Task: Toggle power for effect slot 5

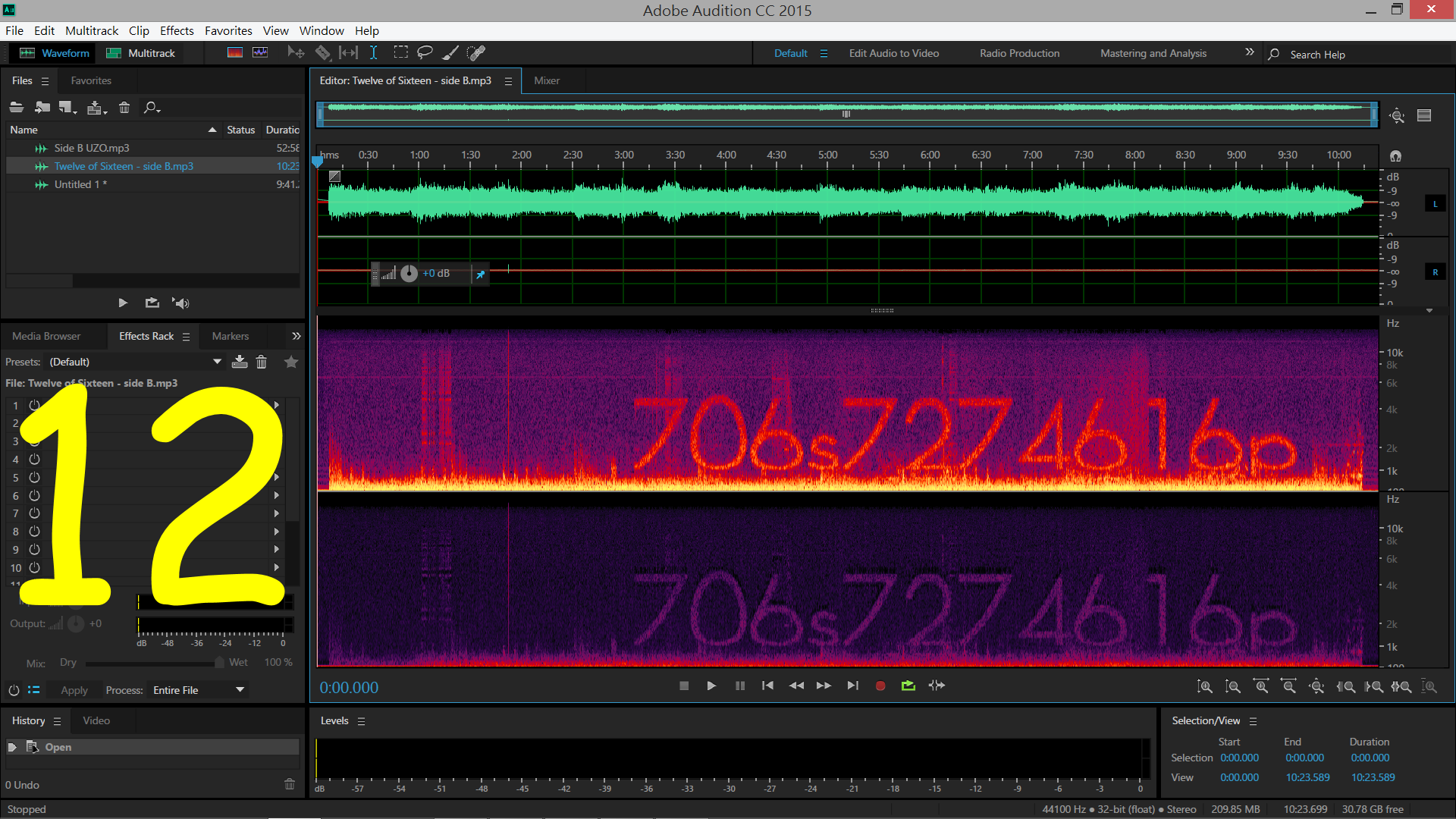Action: pyautogui.click(x=35, y=478)
